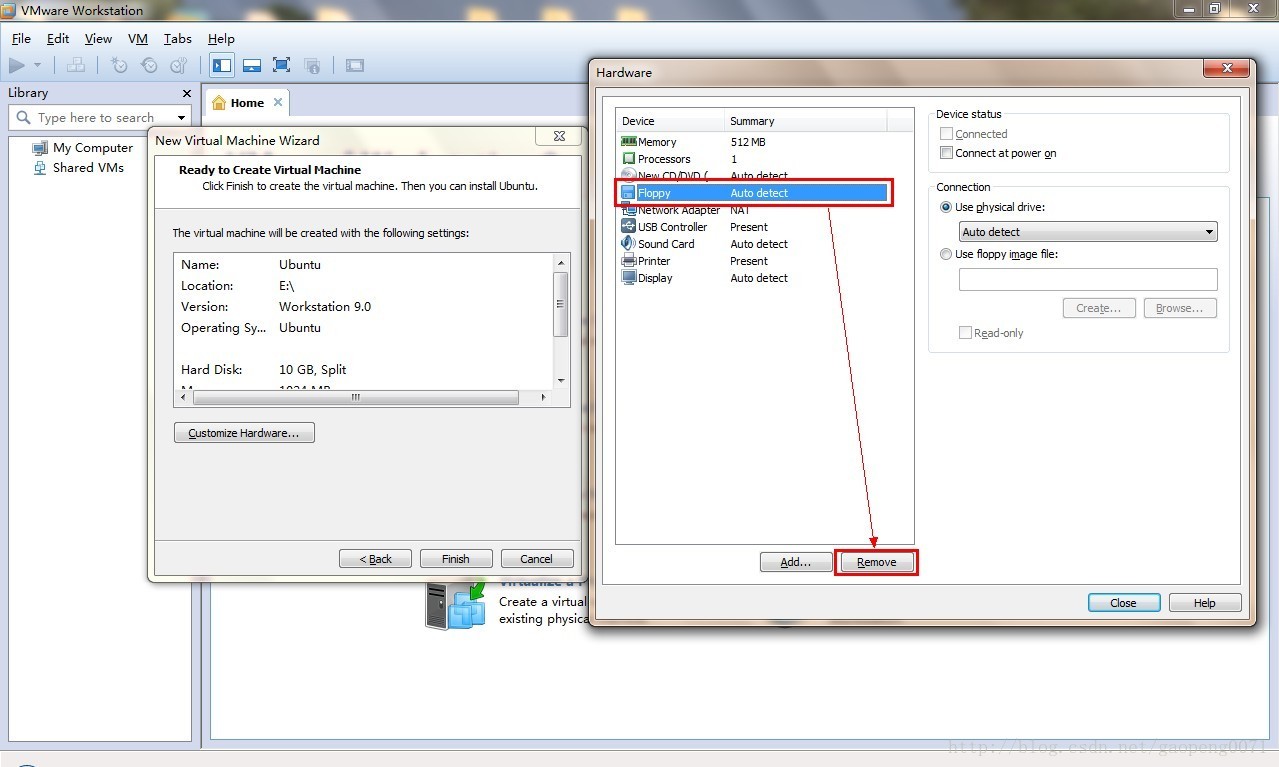Image resolution: width=1279 pixels, height=767 pixels.
Task: Open the Auto detect physical drive dropdown
Action: (1088, 232)
